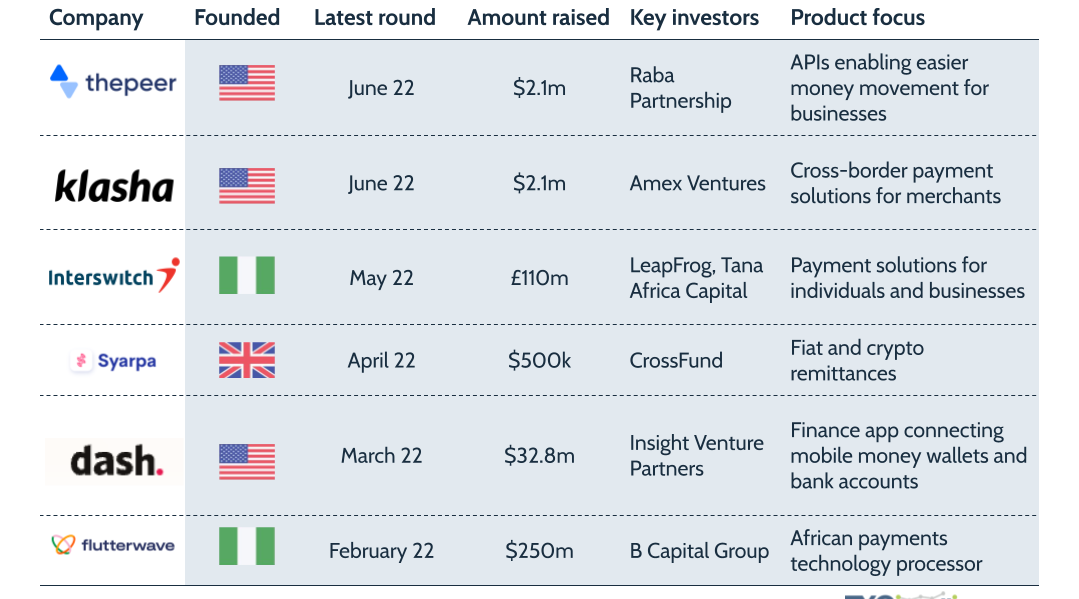Click the Nigerian flag in flutterwave row

click(247, 546)
